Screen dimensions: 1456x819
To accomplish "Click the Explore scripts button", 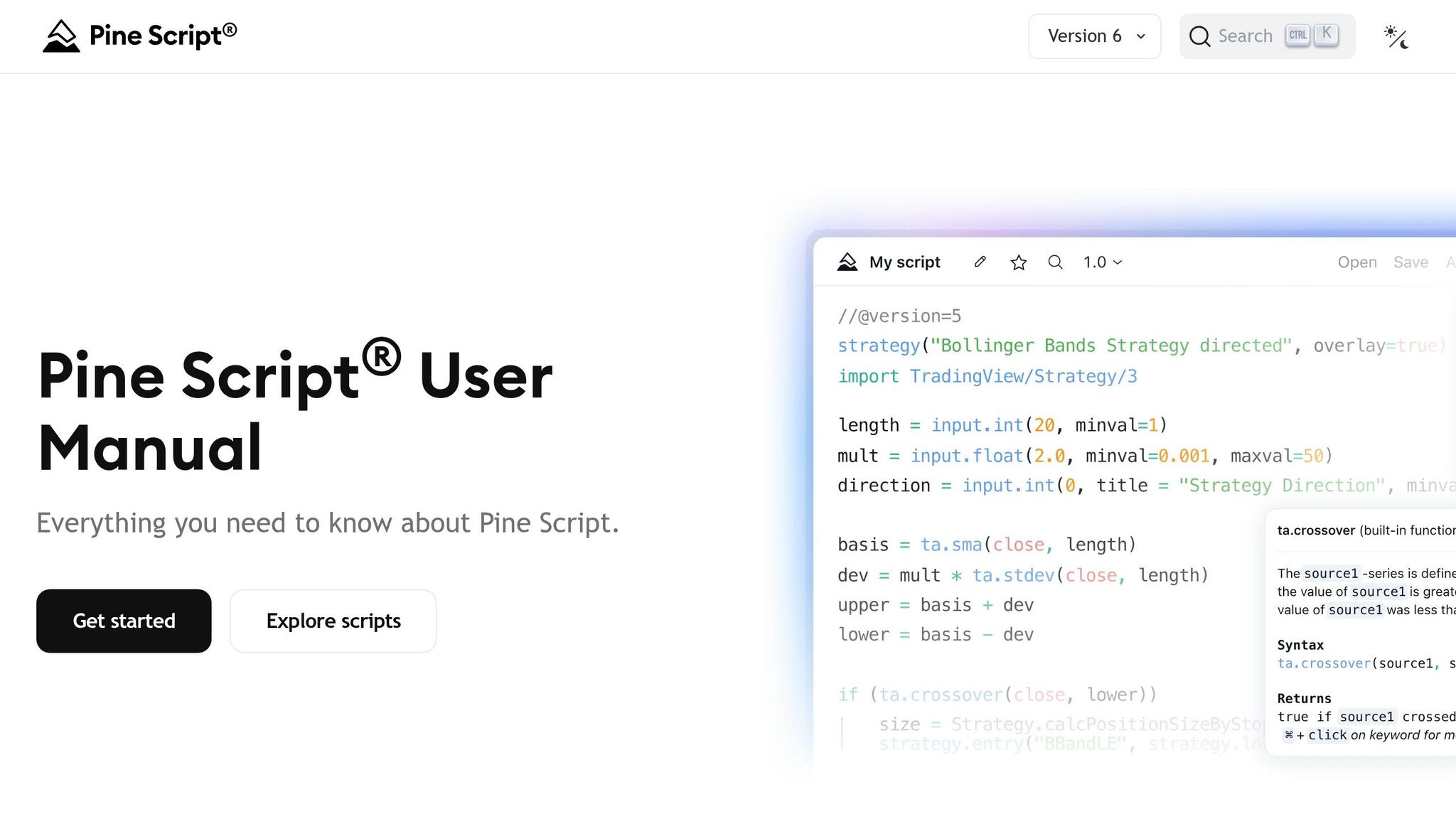I will pyautogui.click(x=333, y=620).
